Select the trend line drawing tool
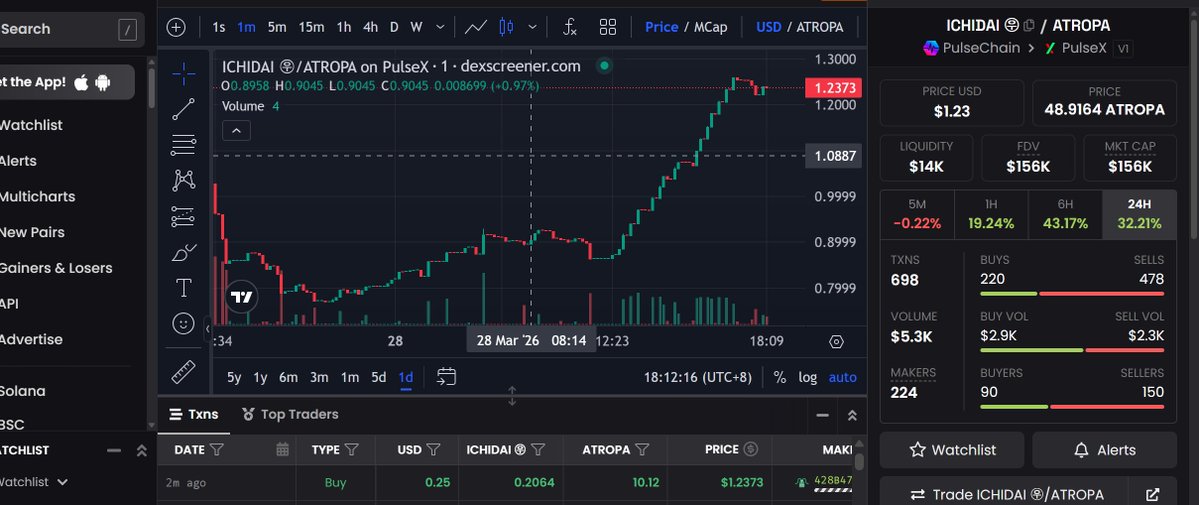This screenshot has width=1199, height=505. pyautogui.click(x=184, y=109)
